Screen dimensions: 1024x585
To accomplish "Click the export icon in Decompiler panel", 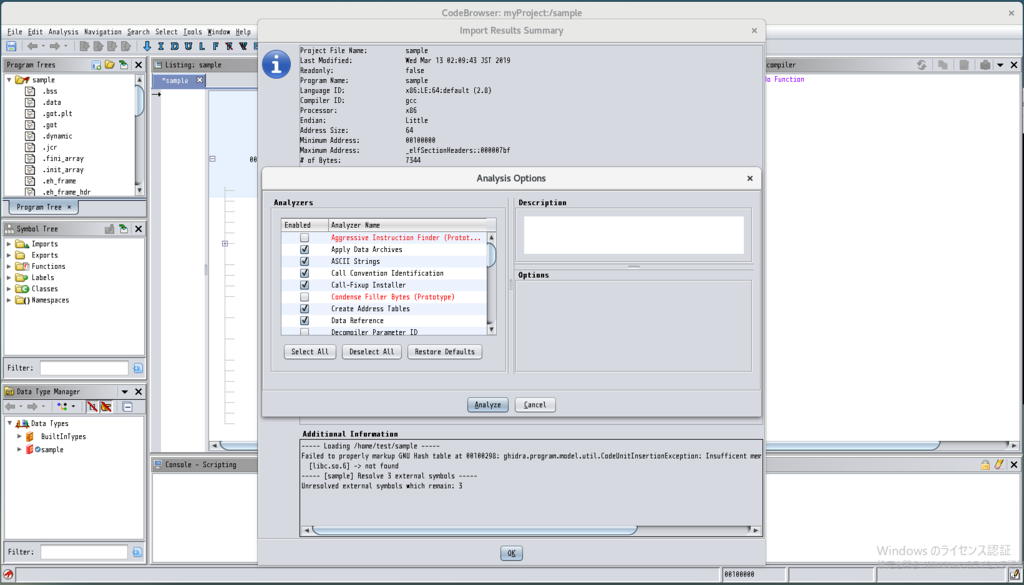I will [x=964, y=65].
